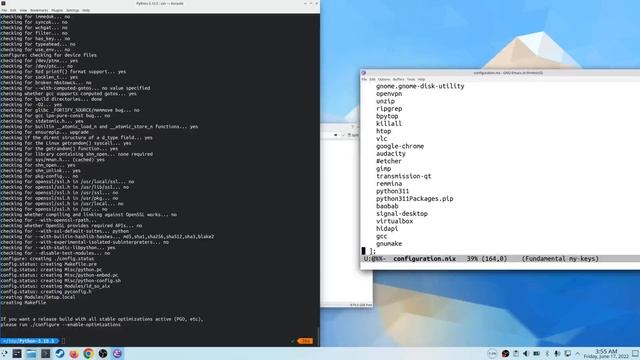640x360 pixels.
Task: Open the OBS Studio taskbar icon
Action: [x=103, y=353]
